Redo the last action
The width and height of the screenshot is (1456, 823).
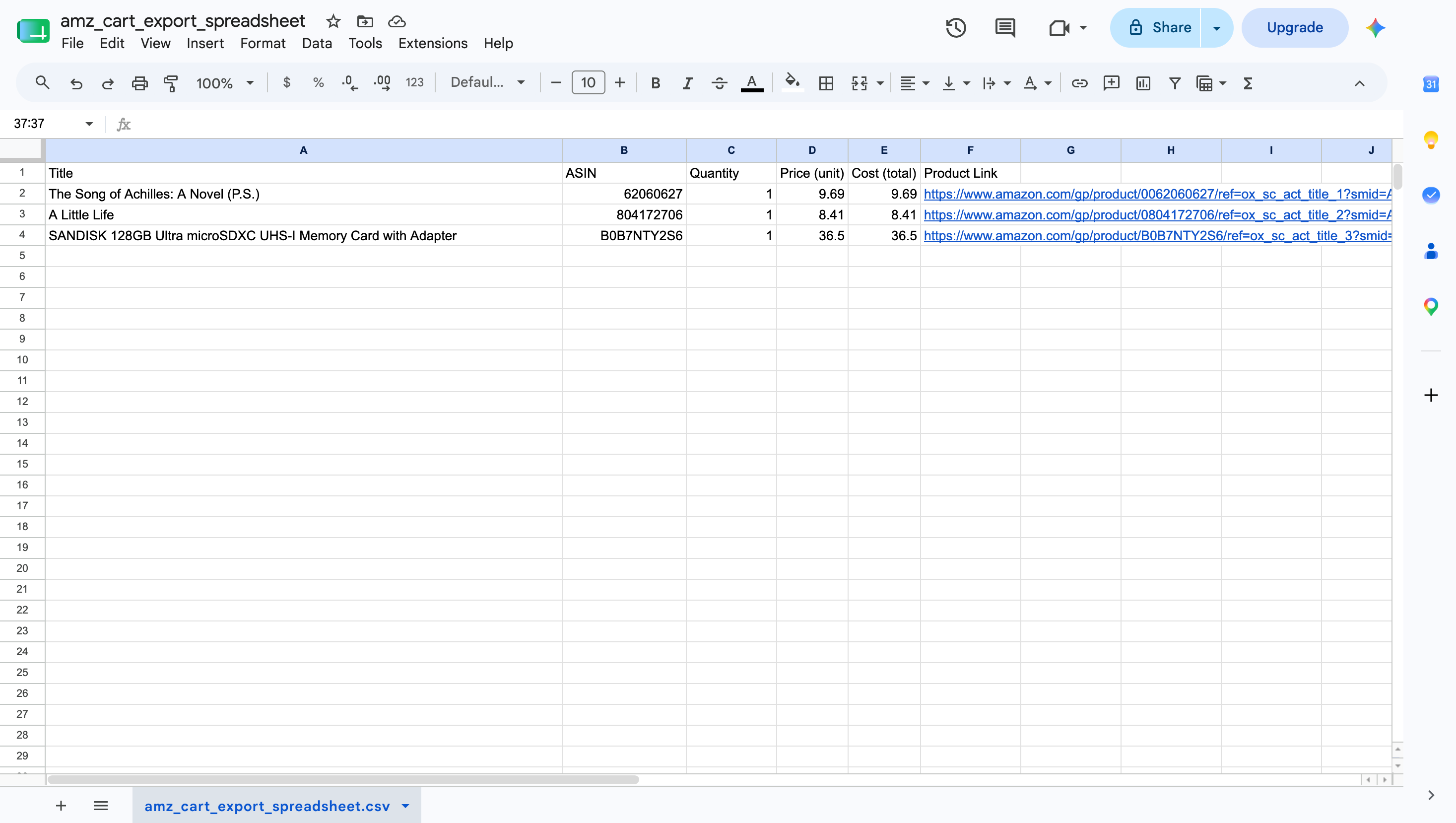click(x=107, y=83)
